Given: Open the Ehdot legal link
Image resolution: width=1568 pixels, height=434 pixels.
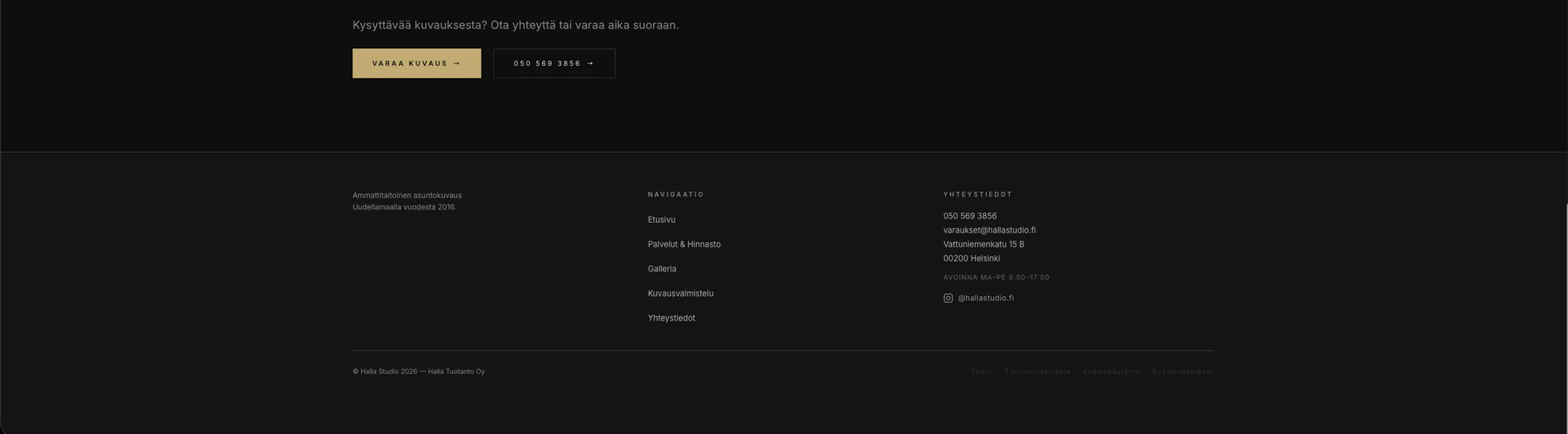Looking at the screenshot, I should click(x=981, y=371).
